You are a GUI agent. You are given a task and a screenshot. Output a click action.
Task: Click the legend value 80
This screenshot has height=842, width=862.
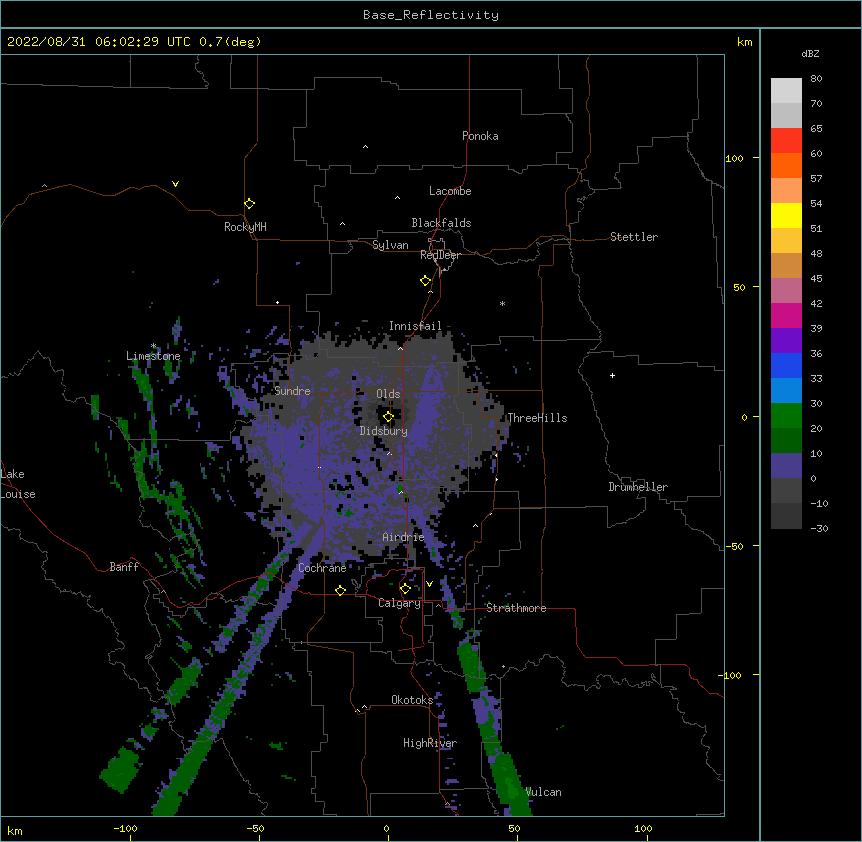click(x=816, y=79)
